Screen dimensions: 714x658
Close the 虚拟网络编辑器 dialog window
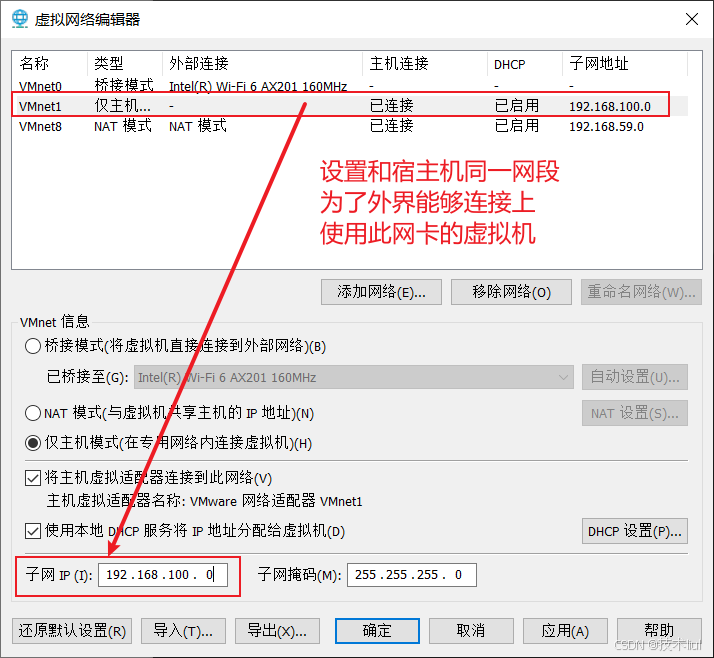pos(692,19)
